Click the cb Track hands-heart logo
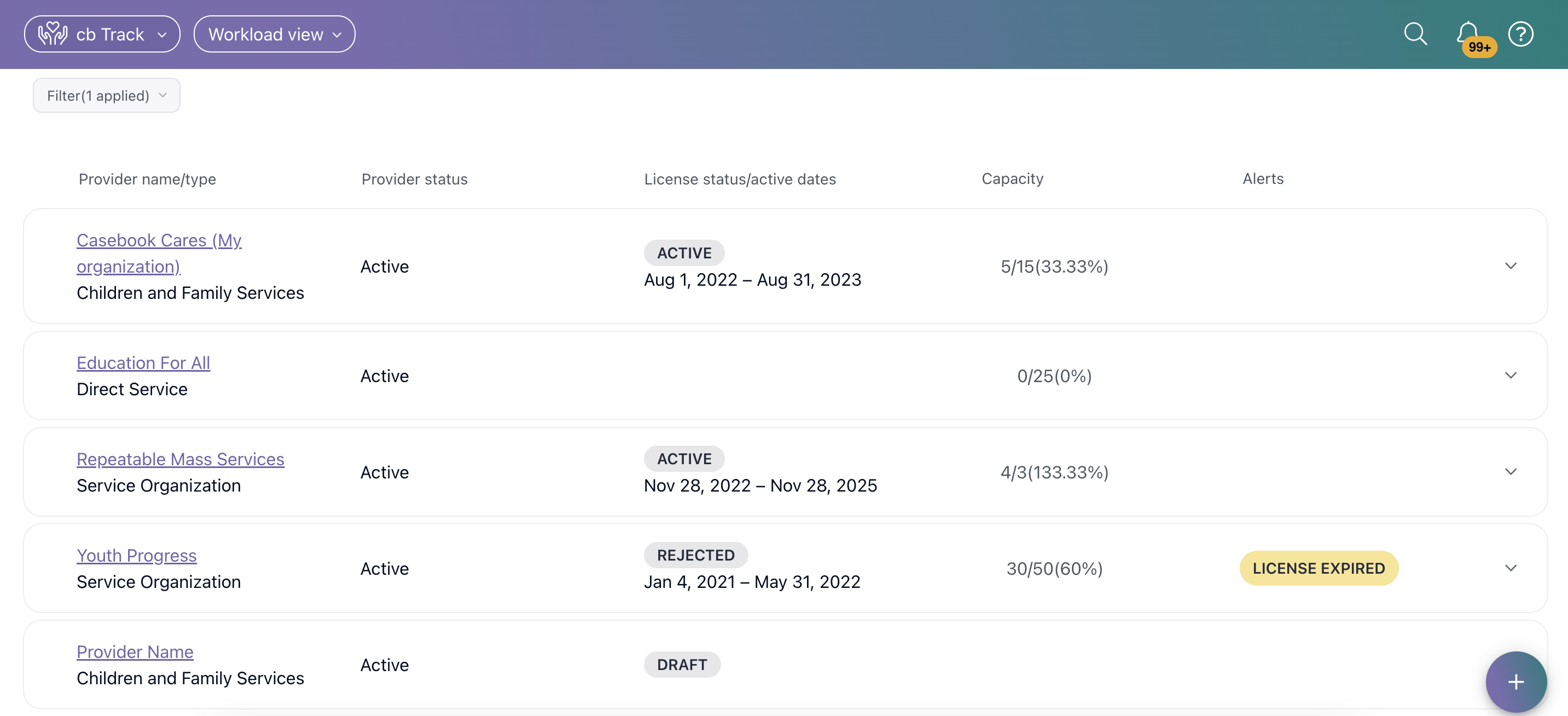The width and height of the screenshot is (1568, 716). [x=53, y=34]
